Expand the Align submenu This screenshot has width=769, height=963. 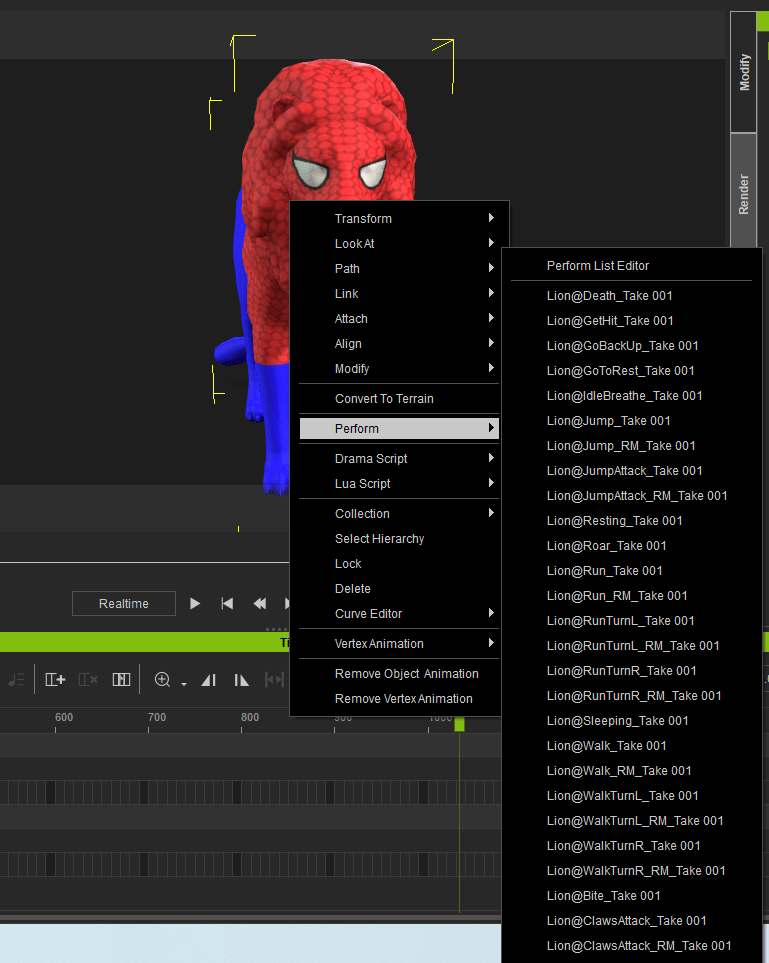(x=399, y=344)
